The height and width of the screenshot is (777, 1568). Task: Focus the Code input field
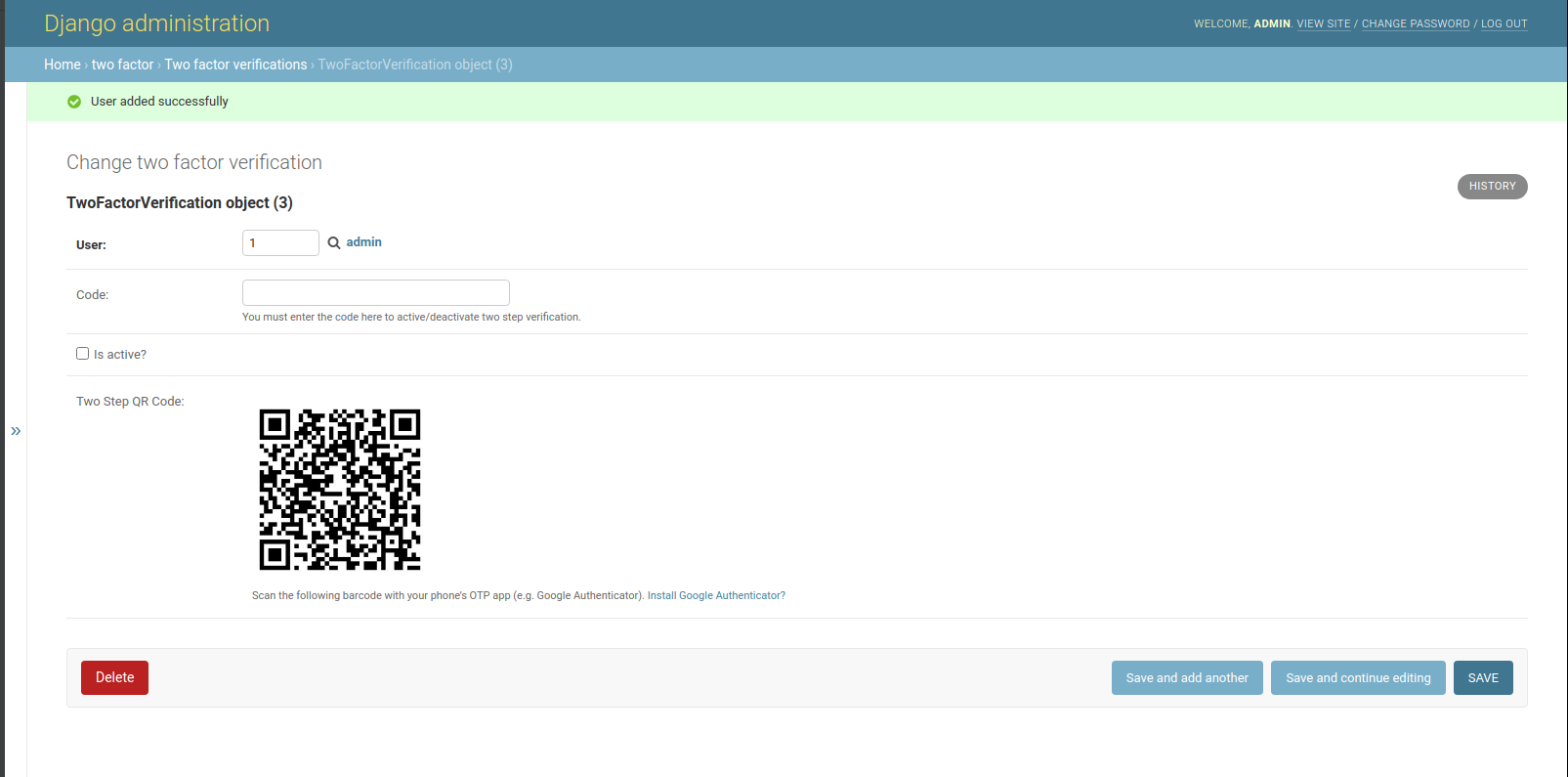[376, 292]
